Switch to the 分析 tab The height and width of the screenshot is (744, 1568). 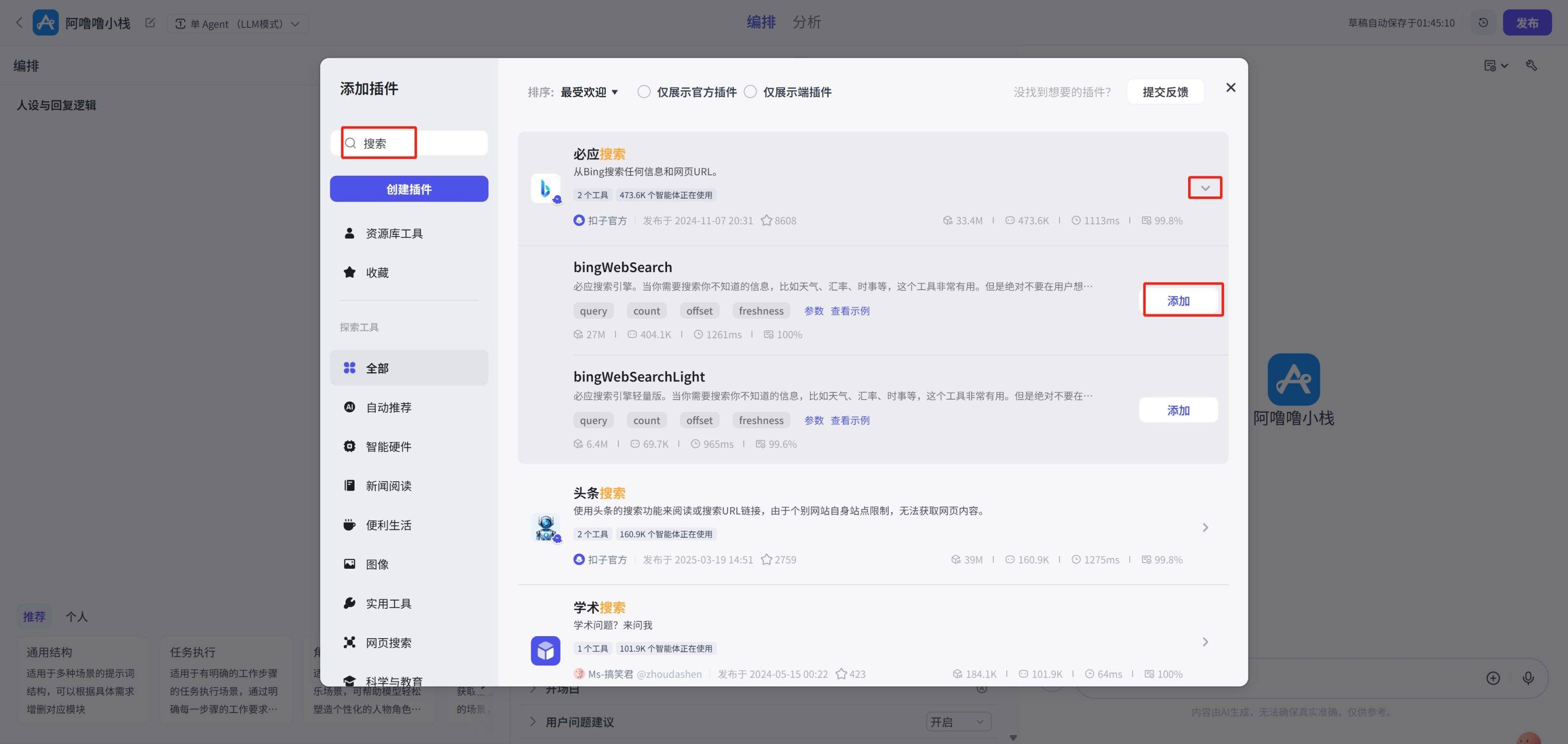click(x=806, y=22)
